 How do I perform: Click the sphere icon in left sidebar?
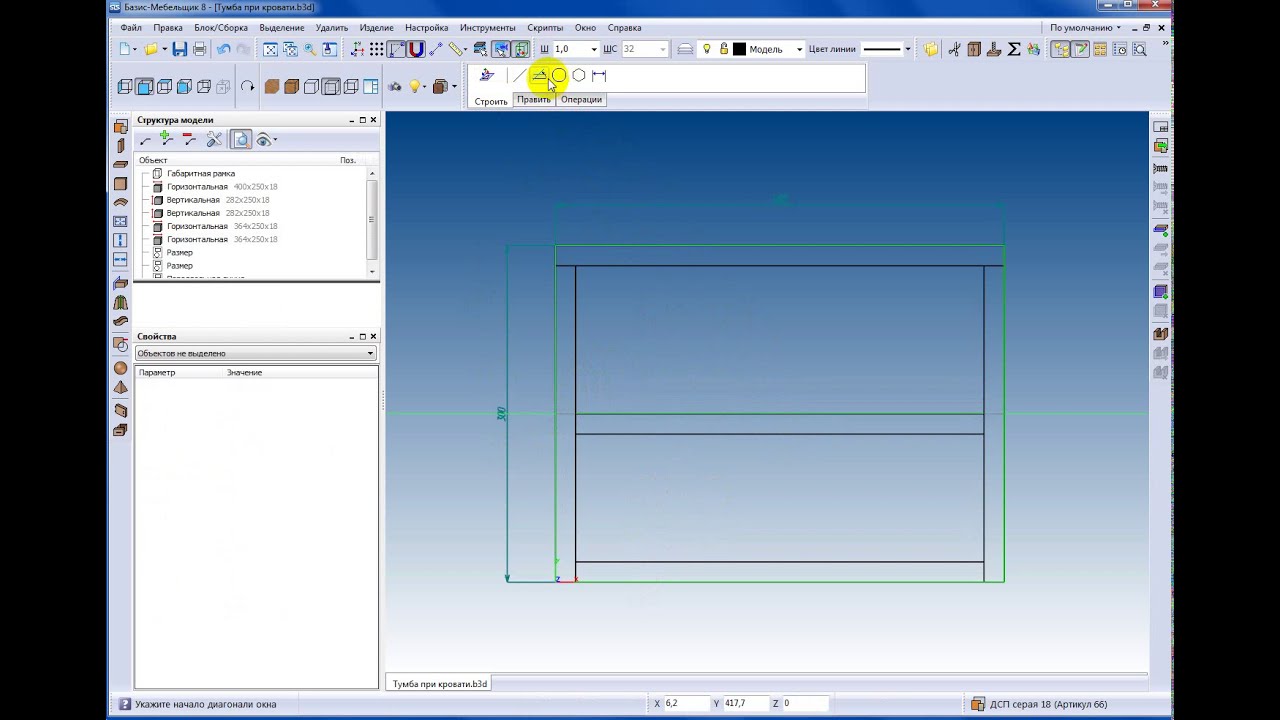121,368
